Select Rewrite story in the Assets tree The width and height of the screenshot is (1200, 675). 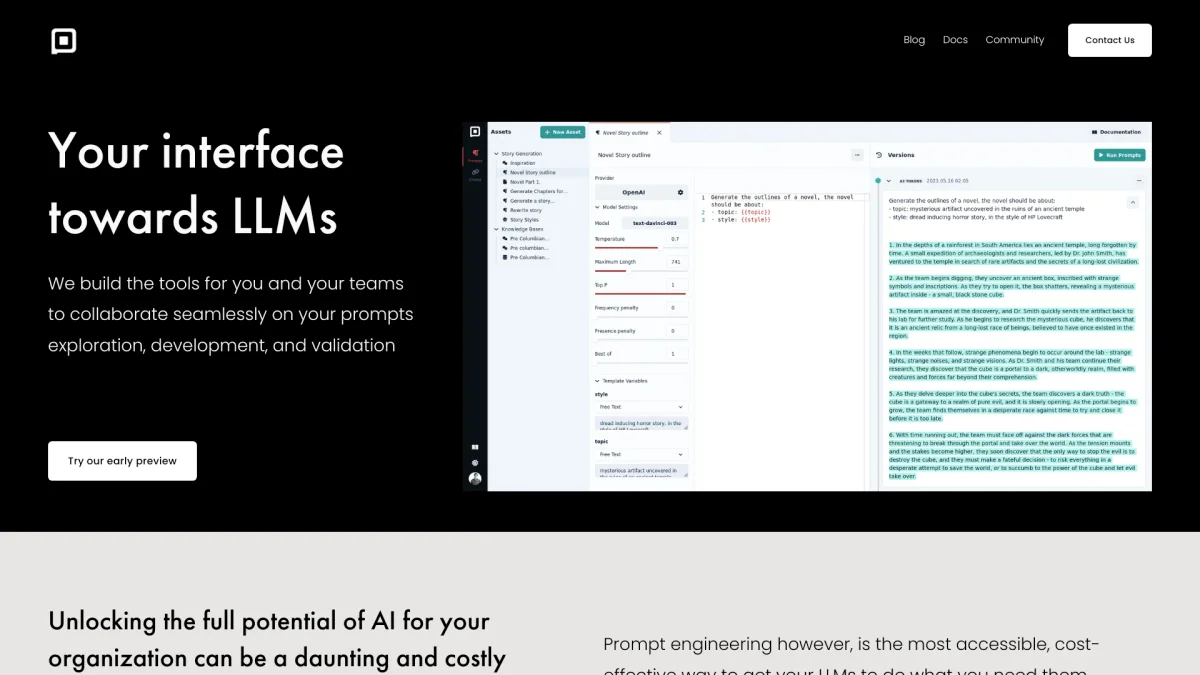(525, 210)
